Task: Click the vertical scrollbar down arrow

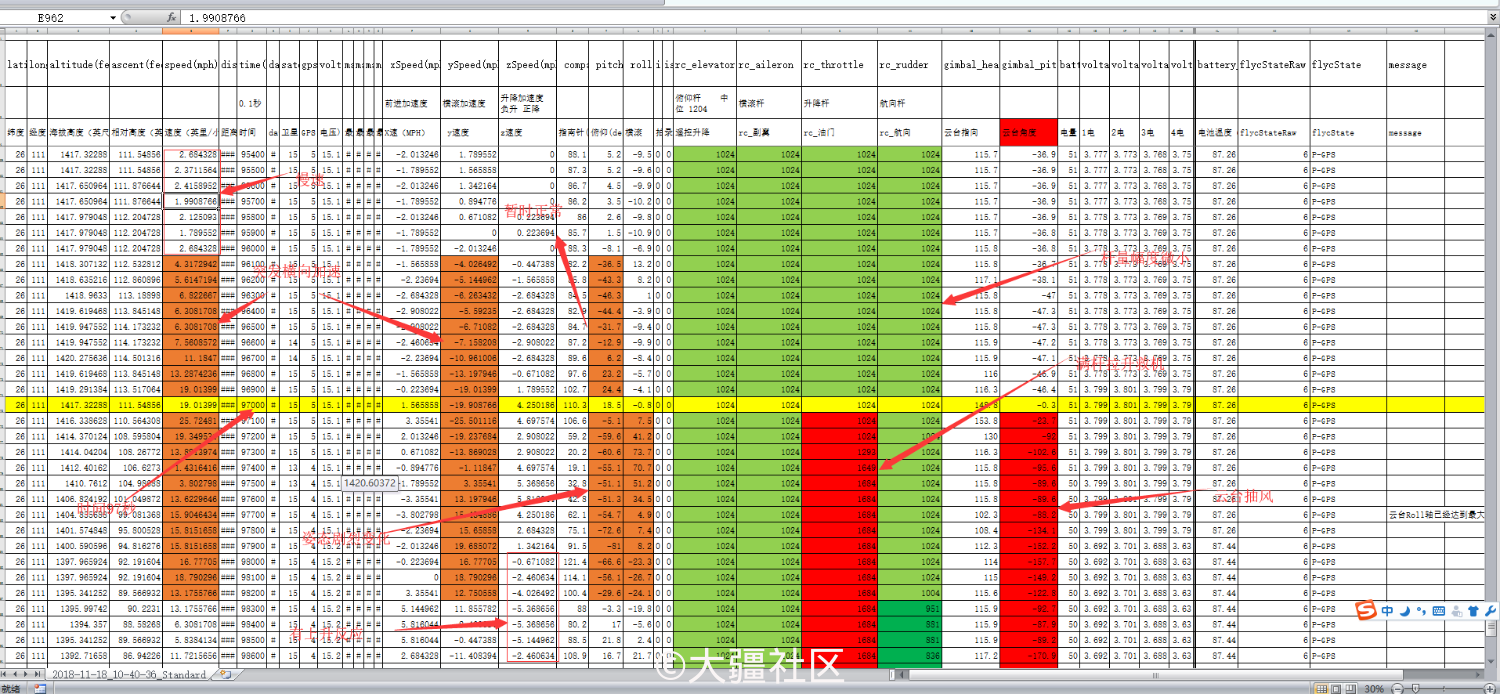Action: click(1493, 662)
